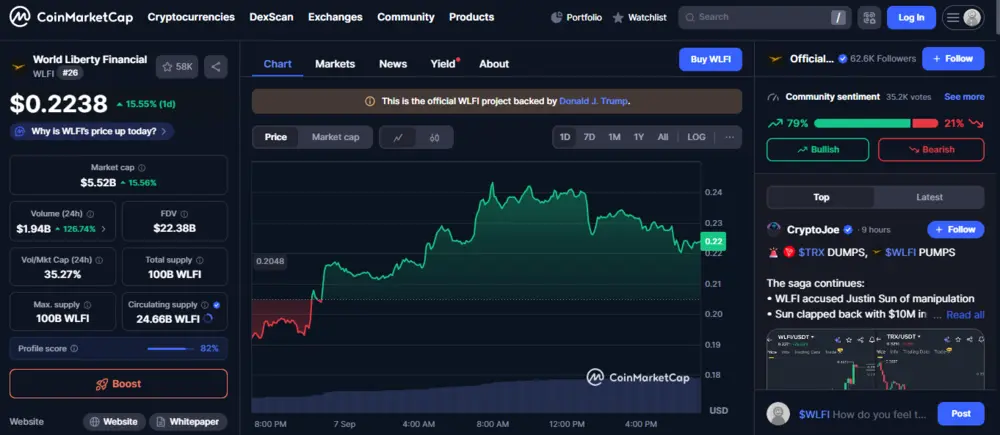The width and height of the screenshot is (1000, 435).
Task: Click Market cap info icon
Action: point(142,168)
